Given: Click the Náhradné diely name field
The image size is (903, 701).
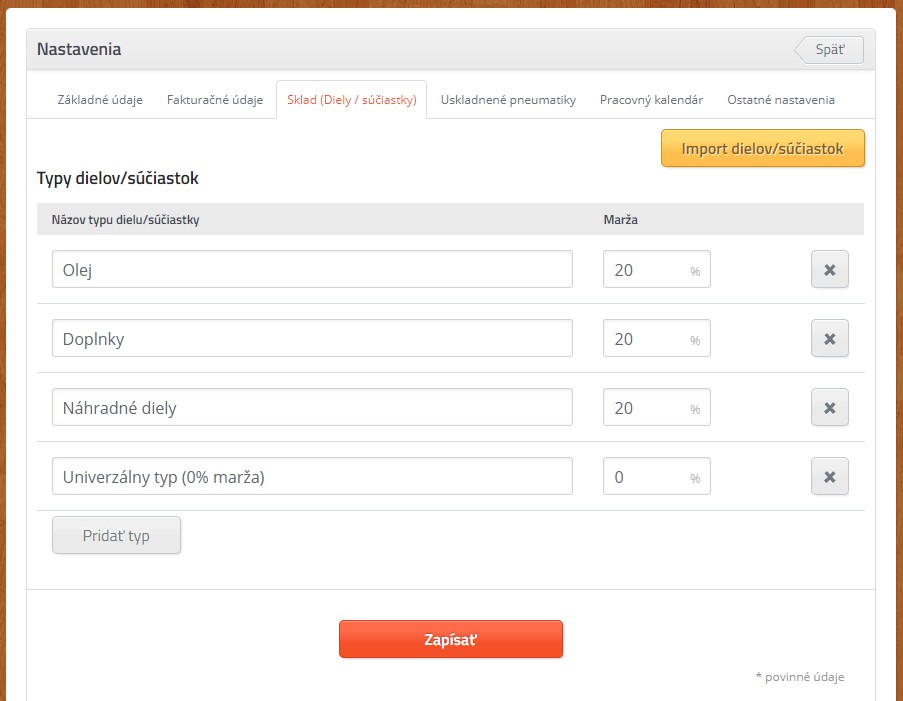Looking at the screenshot, I should coord(312,407).
